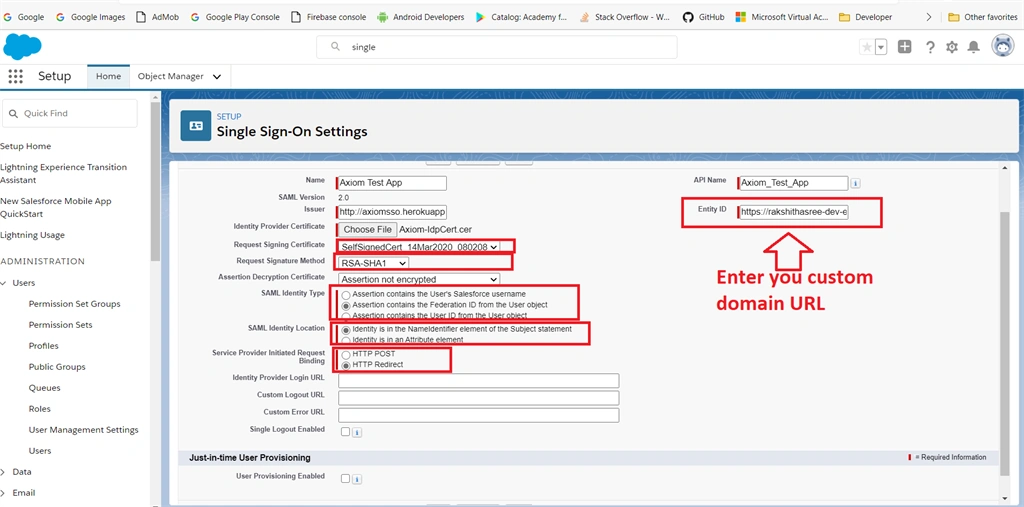Expand the Data section in sidebar

point(3,472)
